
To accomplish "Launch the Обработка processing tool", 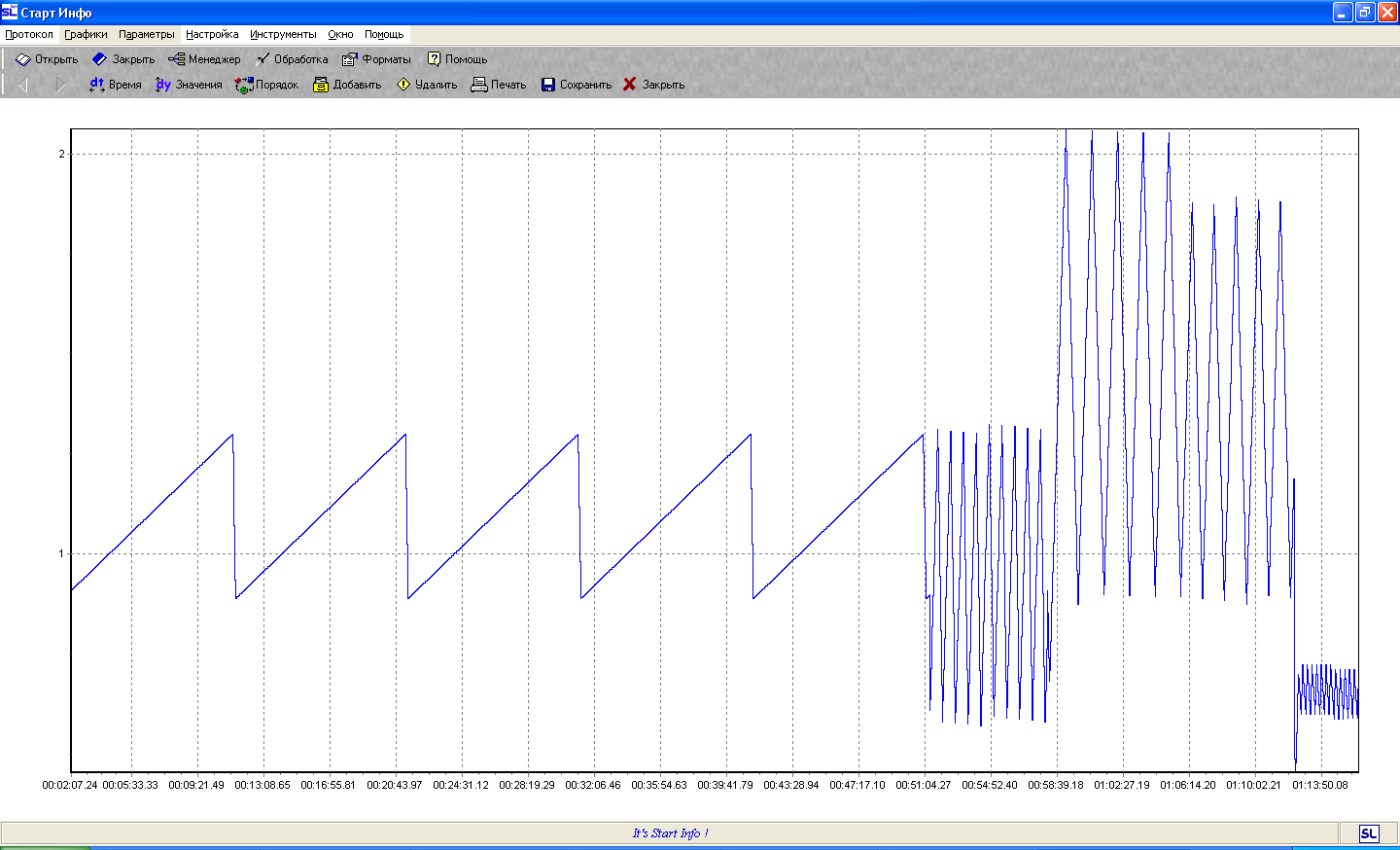I will (292, 59).
